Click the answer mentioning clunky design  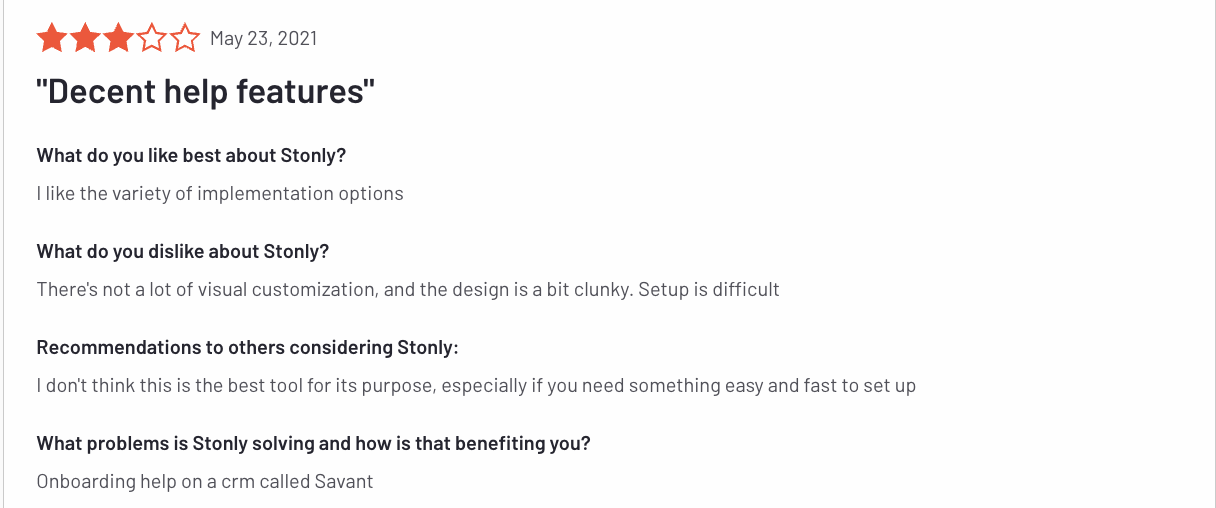tap(408, 289)
